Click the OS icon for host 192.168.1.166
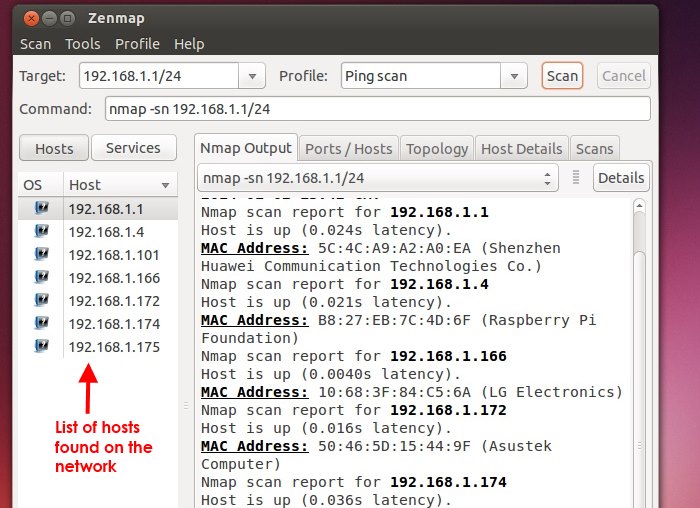The image size is (700, 508). point(42,277)
